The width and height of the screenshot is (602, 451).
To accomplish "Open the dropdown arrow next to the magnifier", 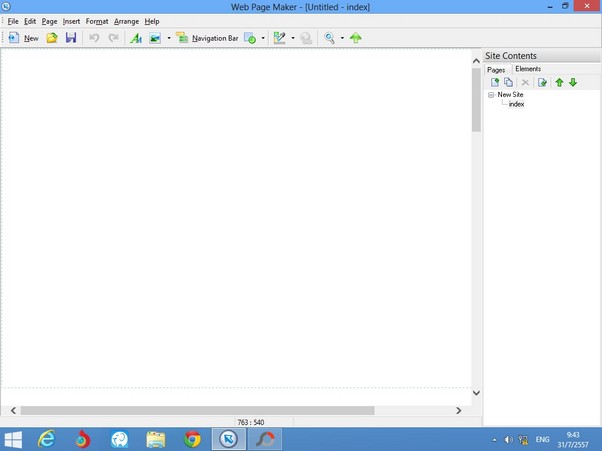I will (x=342, y=38).
